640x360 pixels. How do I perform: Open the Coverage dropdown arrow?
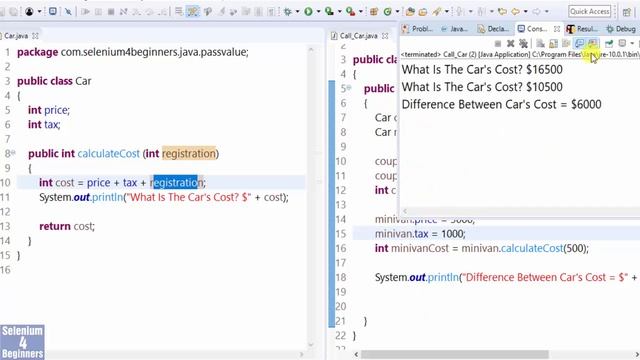(340, 11)
